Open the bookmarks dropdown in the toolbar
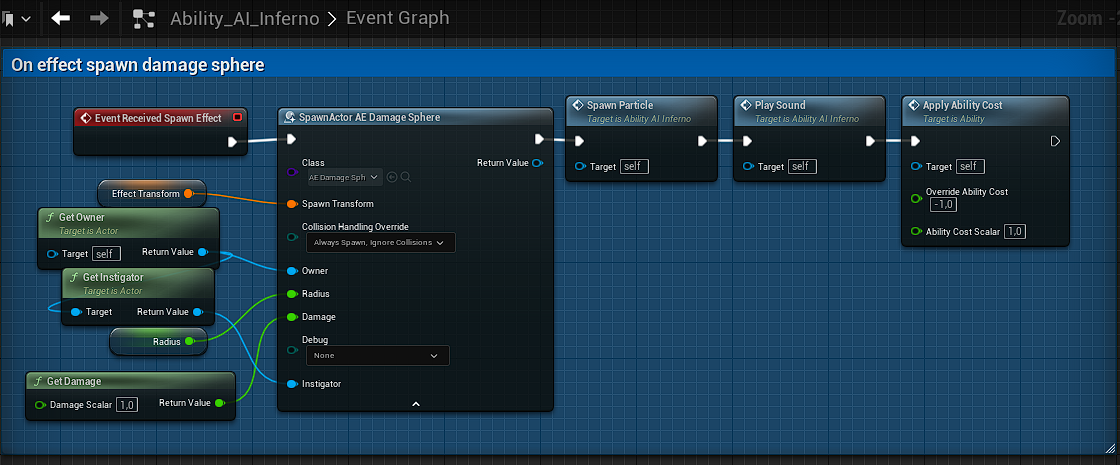The image size is (1120, 465). [x=16, y=18]
